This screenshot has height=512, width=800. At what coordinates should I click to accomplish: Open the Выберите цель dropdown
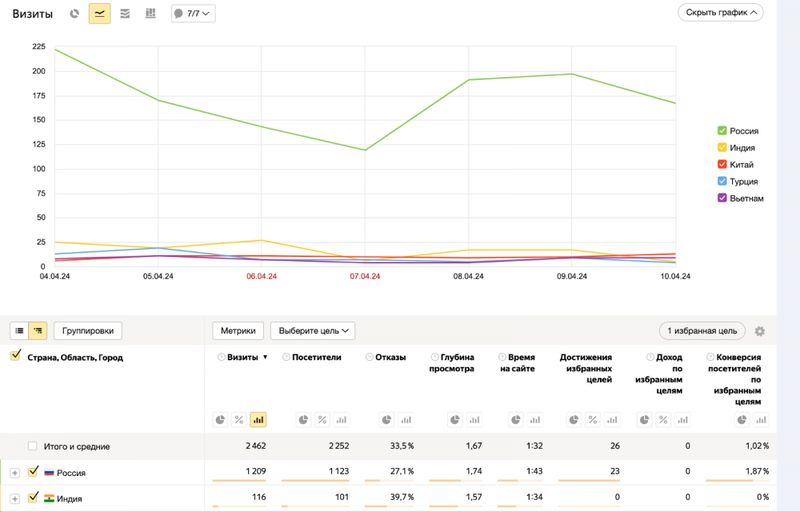coord(313,331)
